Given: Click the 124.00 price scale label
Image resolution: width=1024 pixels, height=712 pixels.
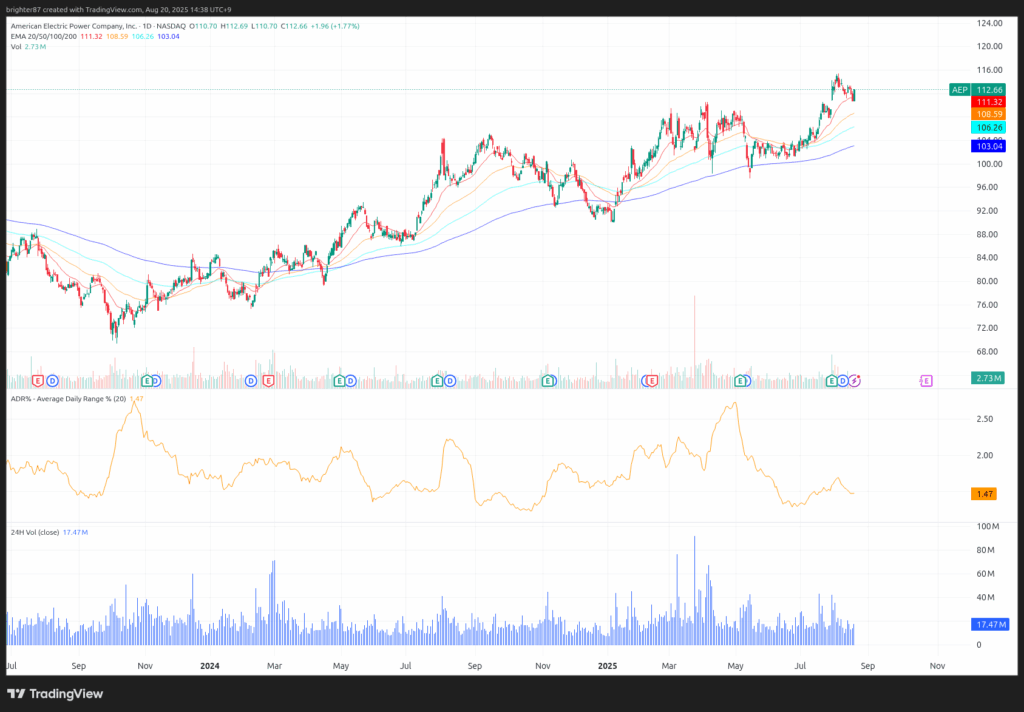Looking at the screenshot, I should click(989, 23).
